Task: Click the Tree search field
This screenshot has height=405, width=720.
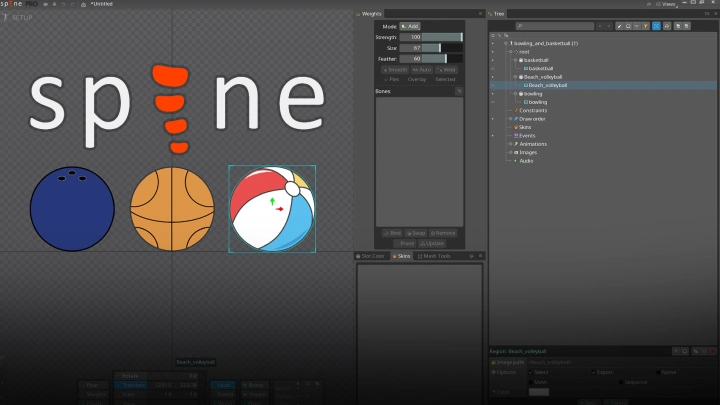Action: (555, 26)
